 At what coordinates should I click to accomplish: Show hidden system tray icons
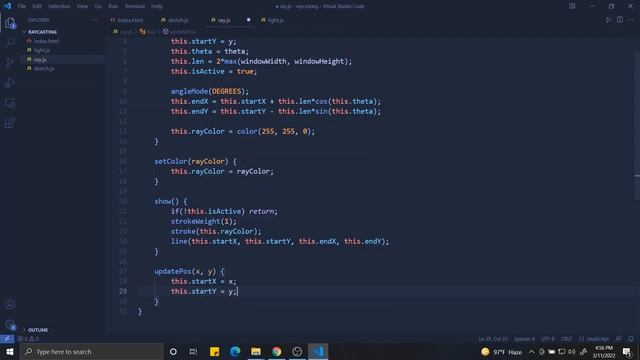point(531,351)
